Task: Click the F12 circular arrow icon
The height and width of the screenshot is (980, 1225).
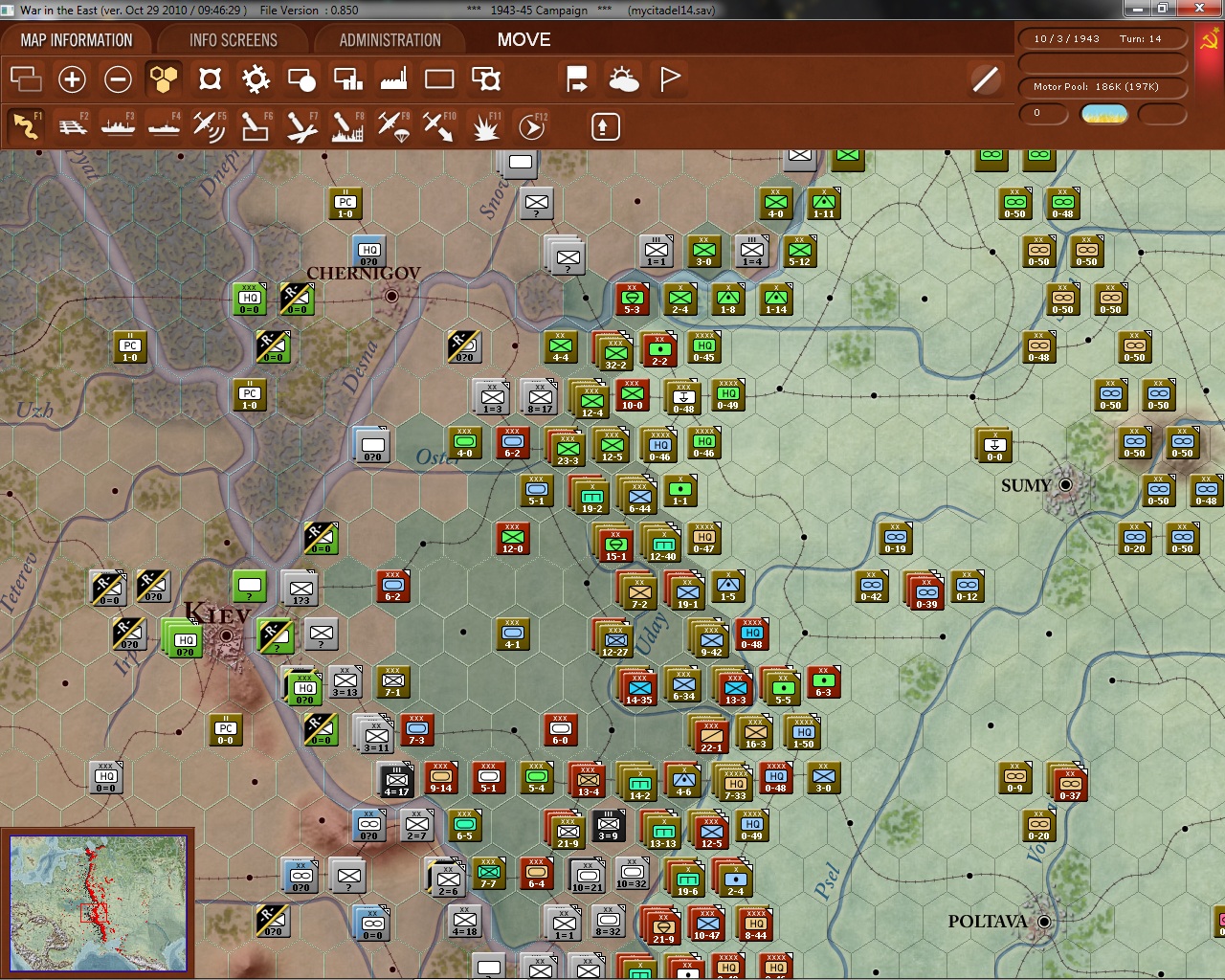Action: coord(531,126)
